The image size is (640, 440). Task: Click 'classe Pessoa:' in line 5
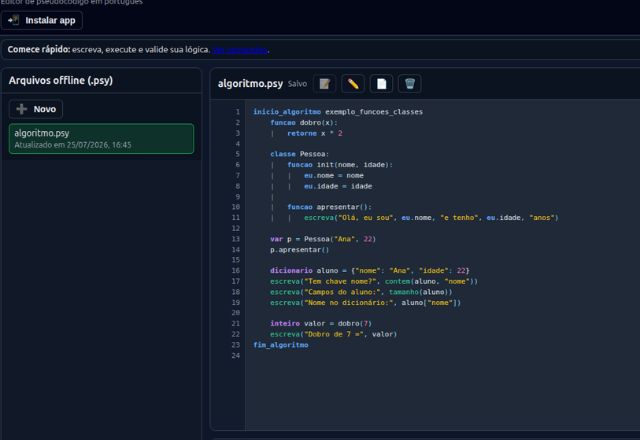tap(299, 154)
